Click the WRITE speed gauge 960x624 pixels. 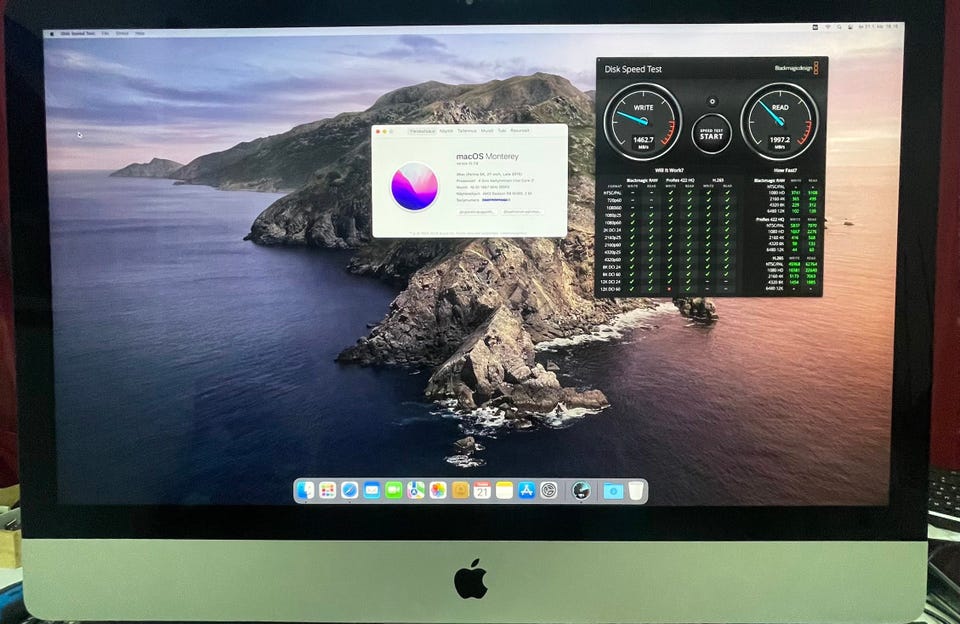pyautogui.click(x=643, y=122)
